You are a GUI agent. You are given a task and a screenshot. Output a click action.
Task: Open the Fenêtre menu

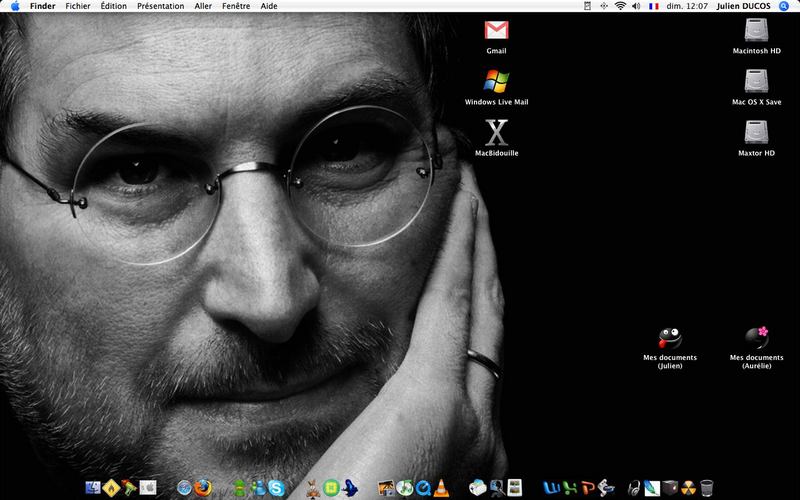pos(236,6)
